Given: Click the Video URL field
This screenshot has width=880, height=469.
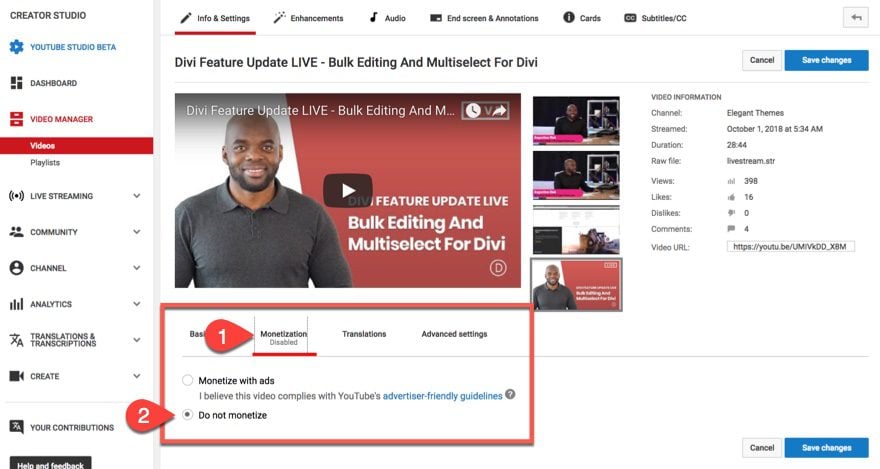Looking at the screenshot, I should click(790, 246).
